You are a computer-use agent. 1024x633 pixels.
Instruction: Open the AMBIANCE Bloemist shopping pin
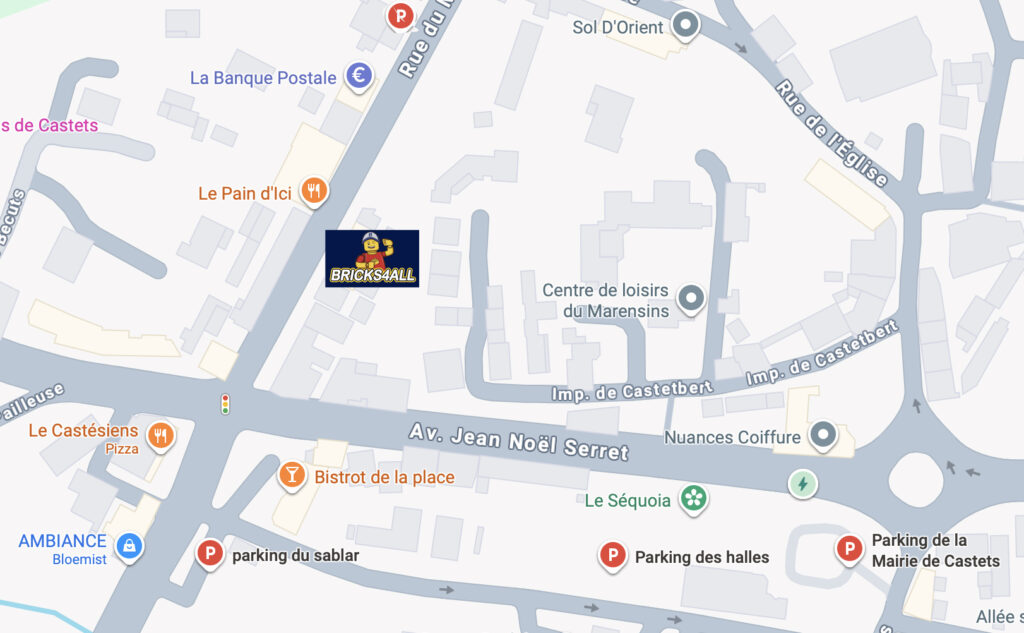pos(129,546)
